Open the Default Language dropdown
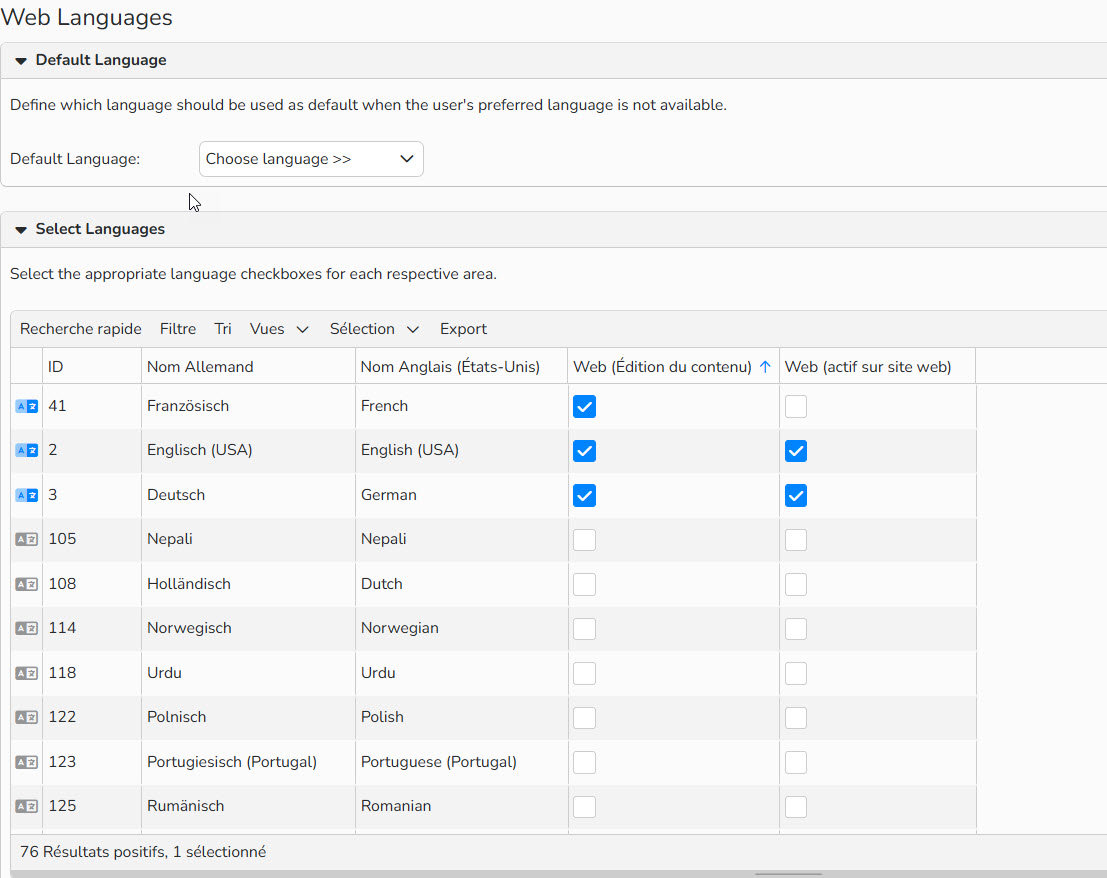 (x=311, y=159)
